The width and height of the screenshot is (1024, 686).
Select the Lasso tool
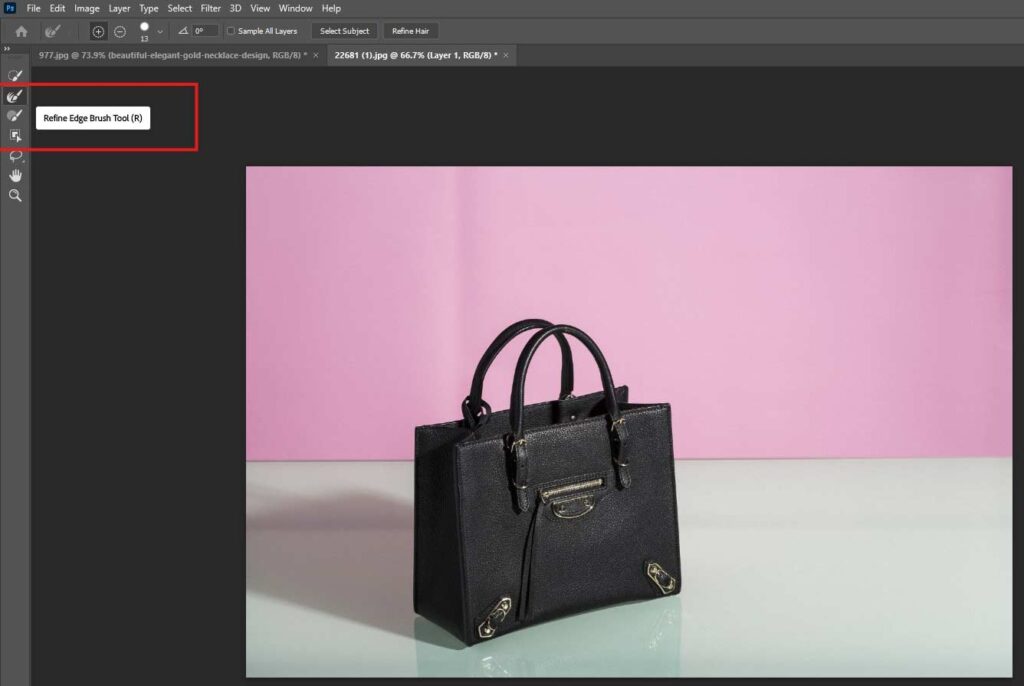coord(14,155)
